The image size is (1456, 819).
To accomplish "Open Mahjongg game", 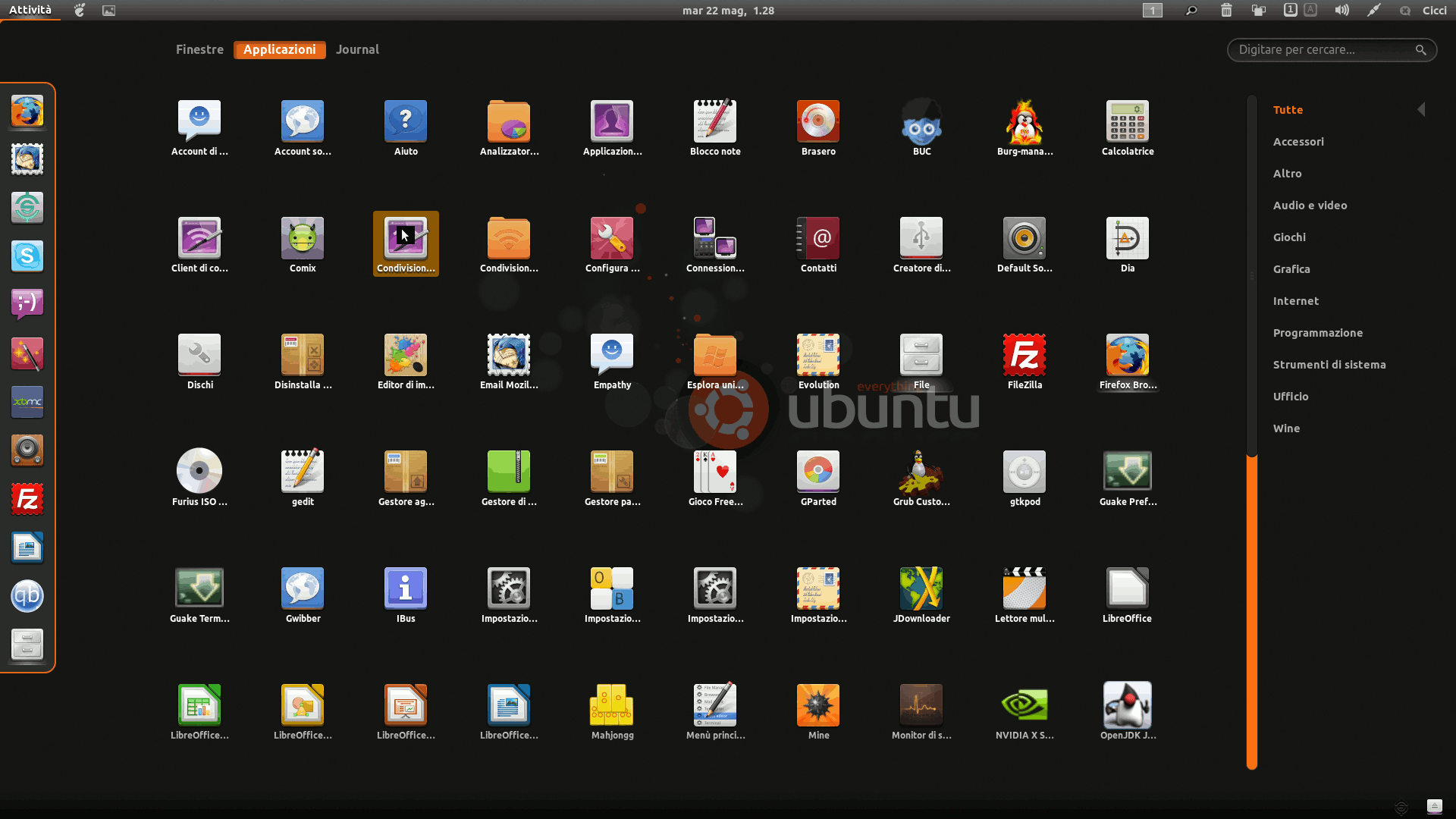I will coord(612,711).
